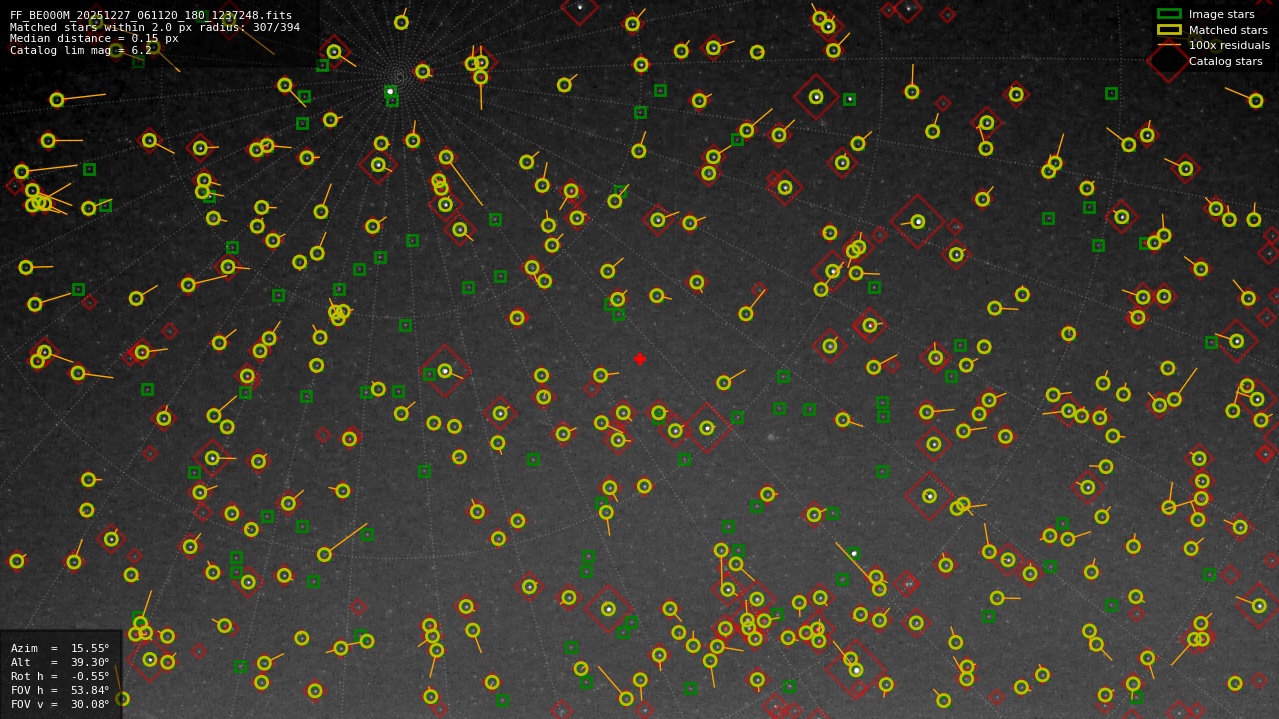Image resolution: width=1279 pixels, height=719 pixels.
Task: Click the FF_BE000M_20251227_061120_180_1237248.fits file name
Action: tap(151, 15)
